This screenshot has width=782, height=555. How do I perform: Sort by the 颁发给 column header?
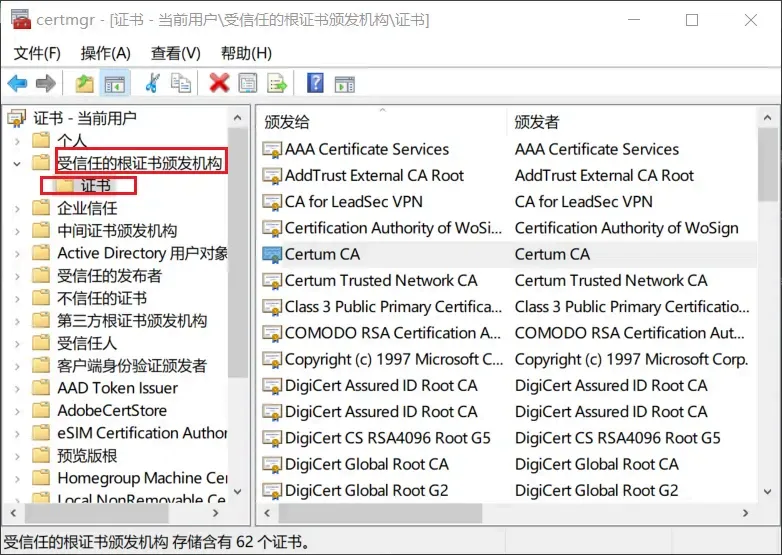click(x=382, y=122)
